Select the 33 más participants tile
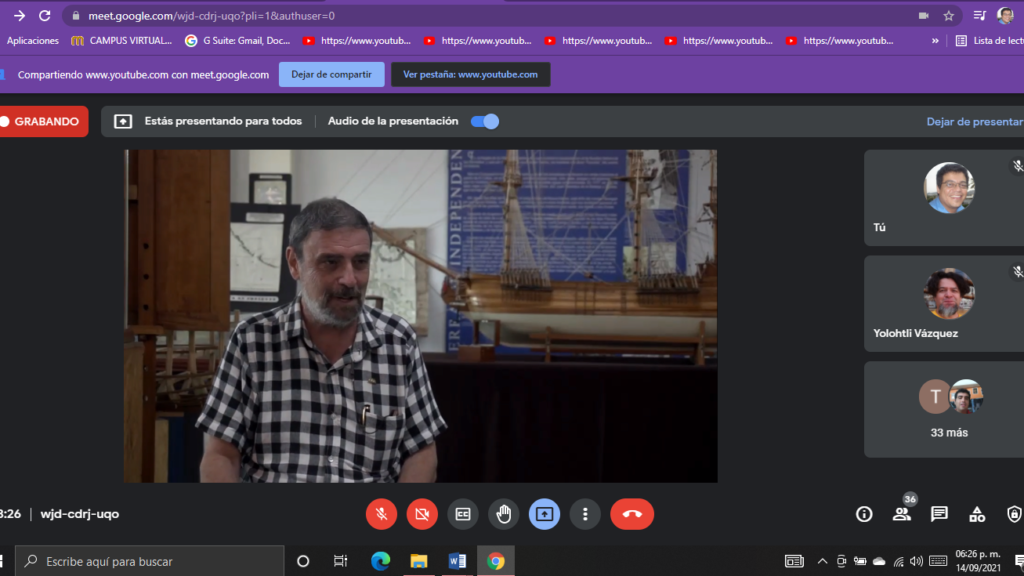The image size is (1024, 576). coord(948,409)
